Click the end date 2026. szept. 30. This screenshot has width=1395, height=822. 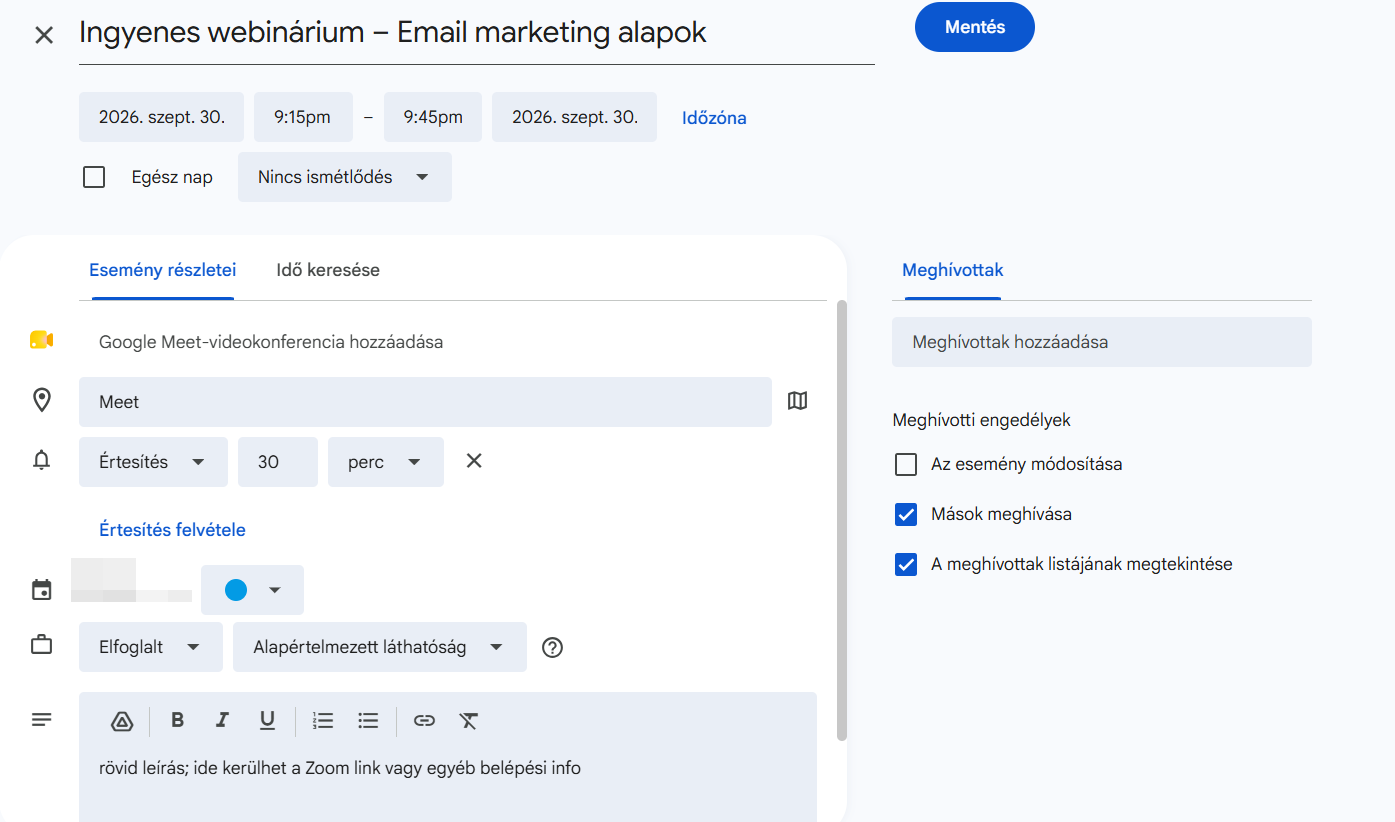tap(575, 117)
